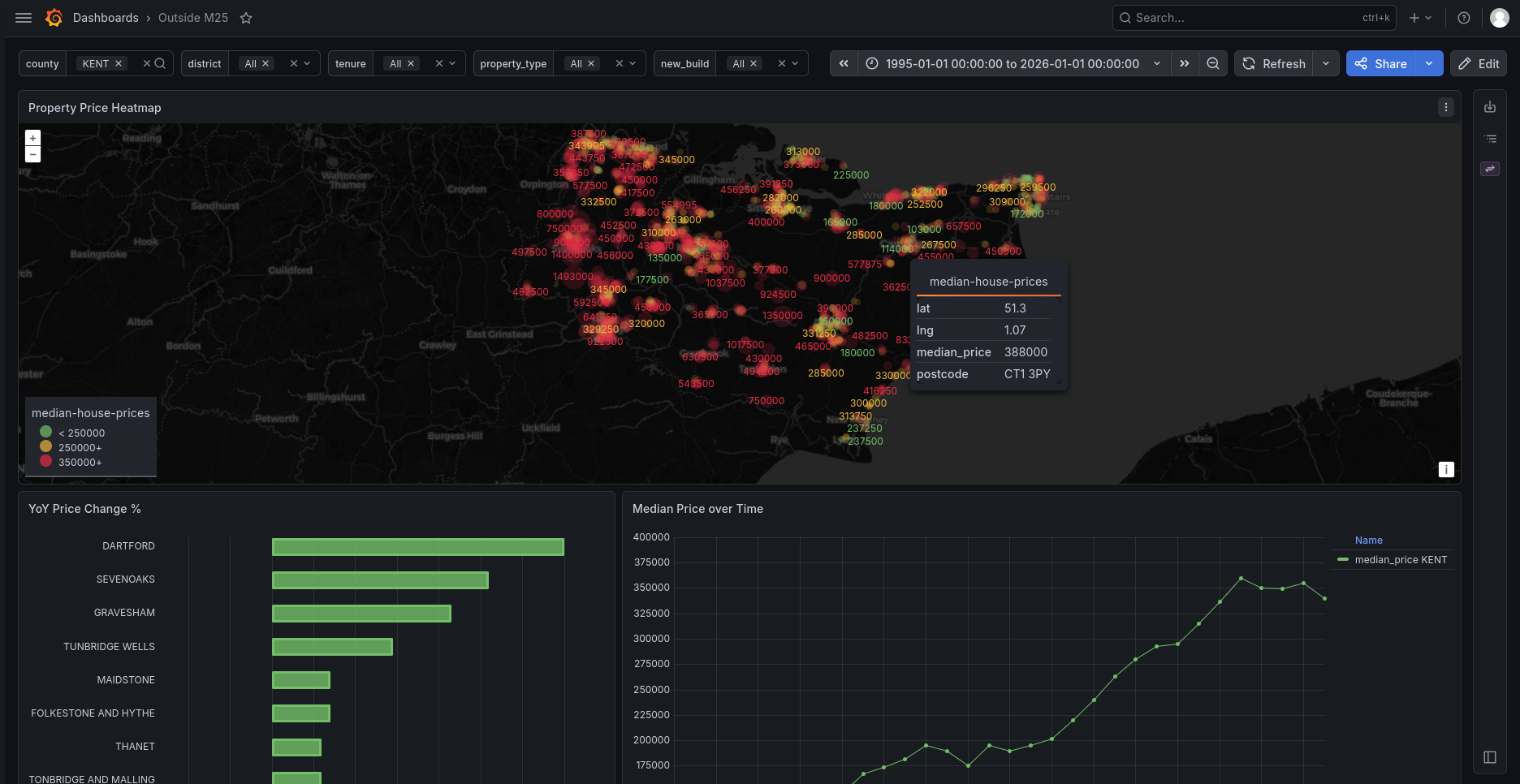The image size is (1520, 784).
Task: Expand the new_build filter dropdown
Action: 795,63
